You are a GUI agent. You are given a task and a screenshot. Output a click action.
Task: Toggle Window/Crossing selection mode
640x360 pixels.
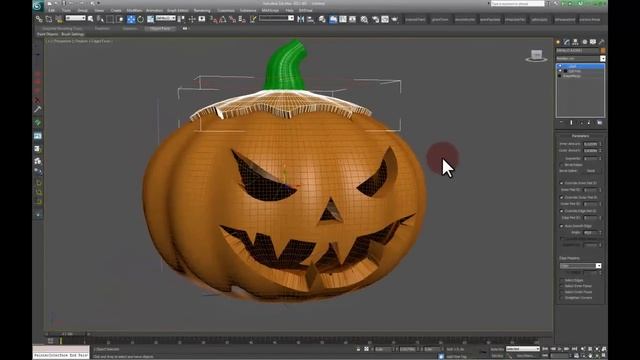pos(120,19)
